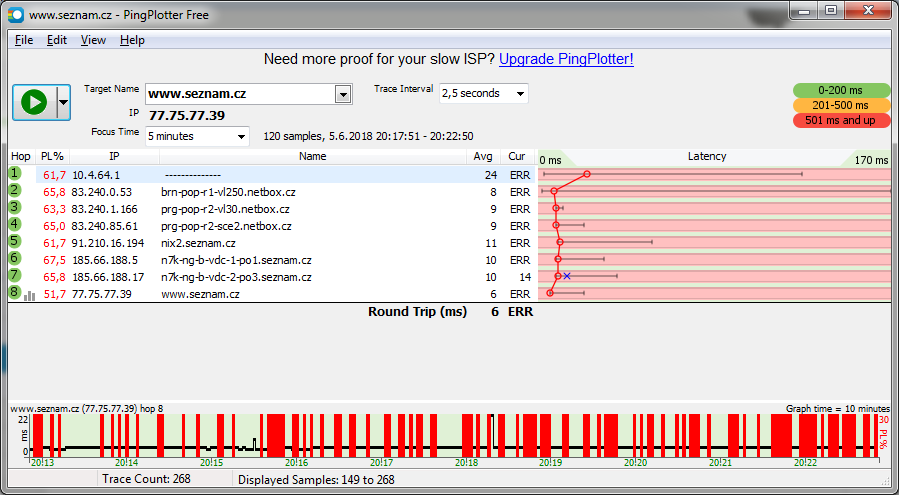This screenshot has height=495, width=899.
Task: Click the green play trace button
Action: tap(34, 102)
